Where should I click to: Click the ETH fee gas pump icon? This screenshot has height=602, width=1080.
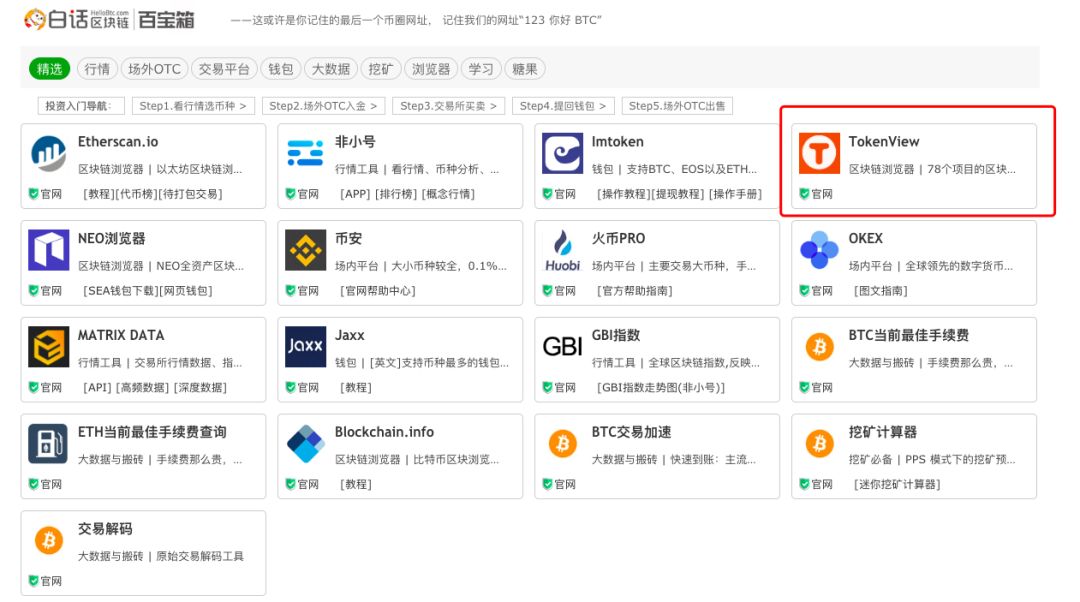click(48, 443)
